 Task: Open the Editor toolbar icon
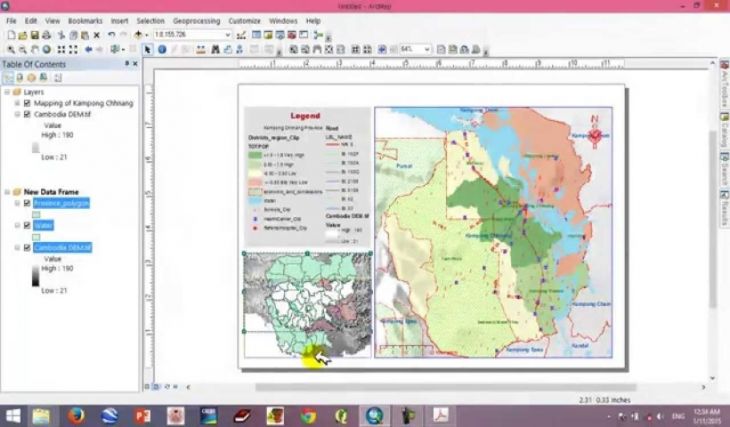[241, 35]
